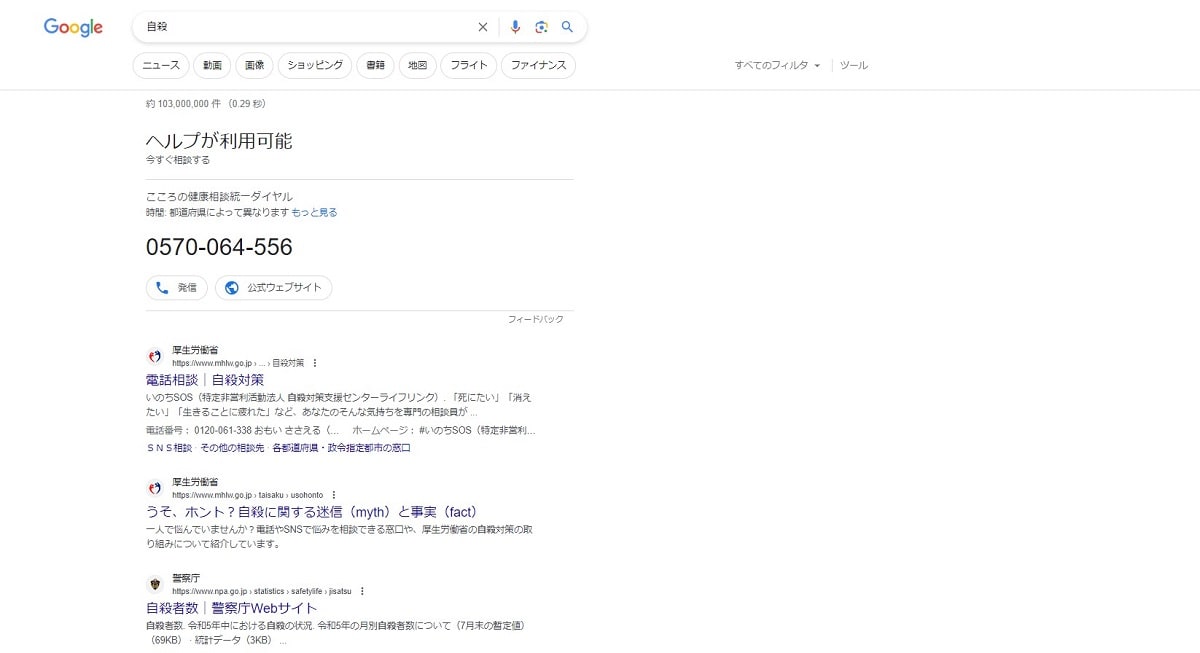Viewport: 1200px width, 653px height.
Task: Open the すべてのフィルタ dropdown
Action: pyautogui.click(x=777, y=65)
